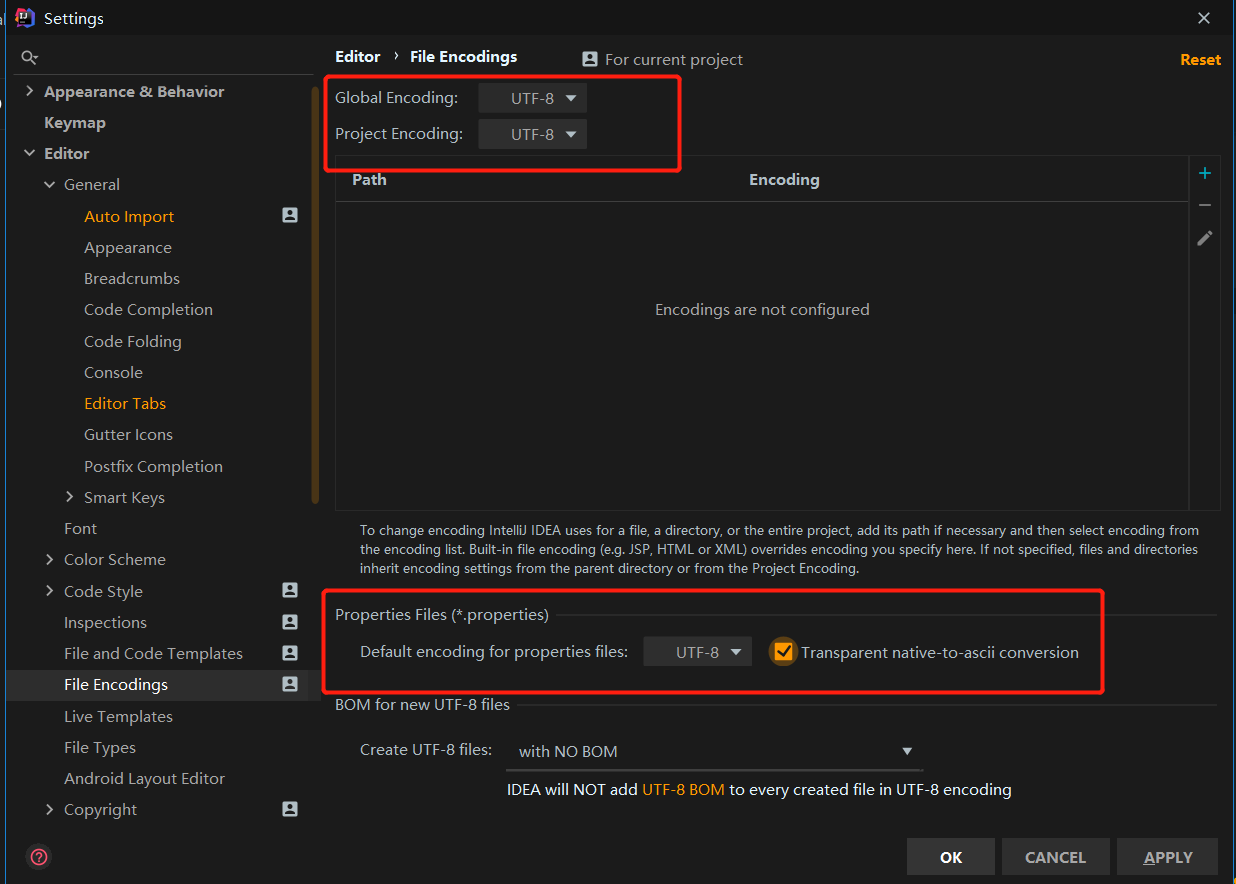The image size is (1236, 884).
Task: Open Auto Import settings
Action: pyautogui.click(x=129, y=216)
